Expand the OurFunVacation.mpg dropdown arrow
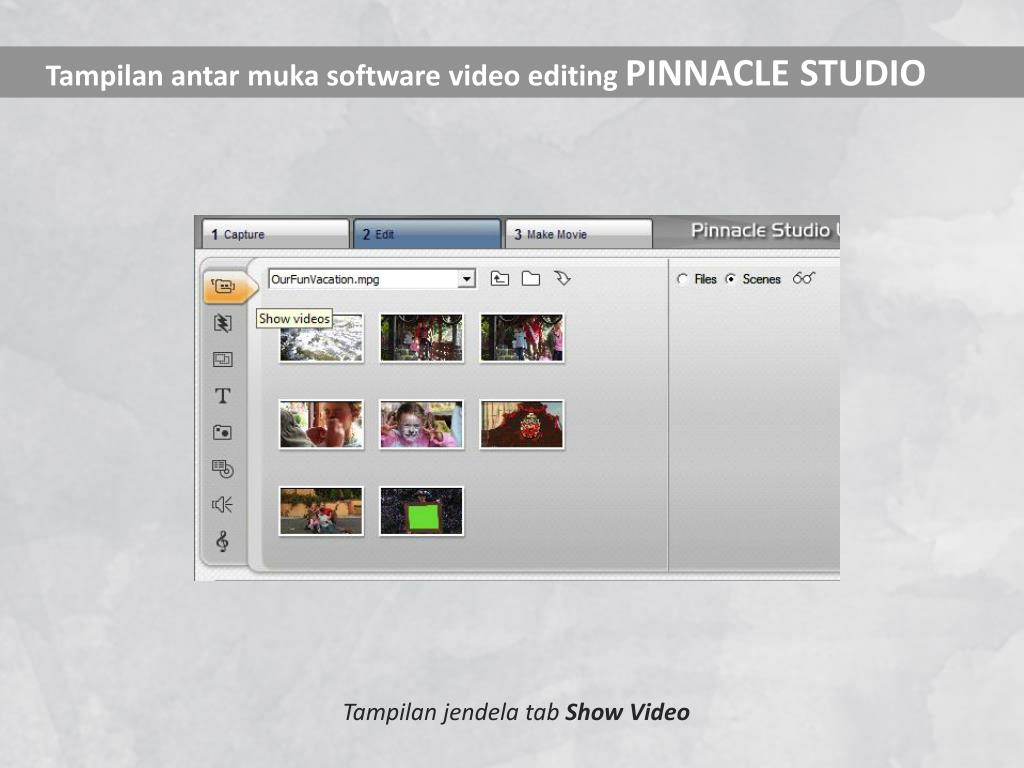This screenshot has height=768, width=1024. 466,279
